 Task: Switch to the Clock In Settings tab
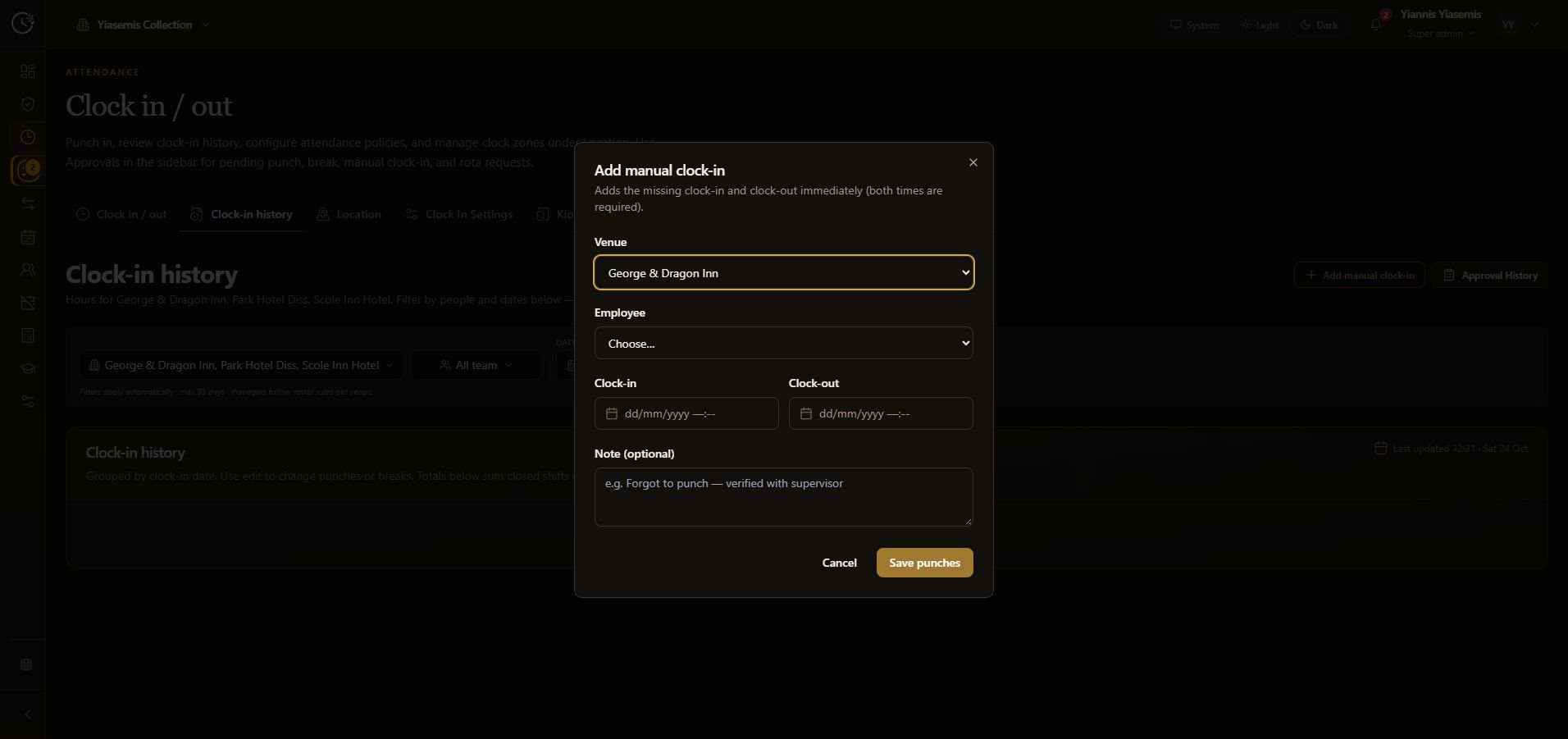459,214
